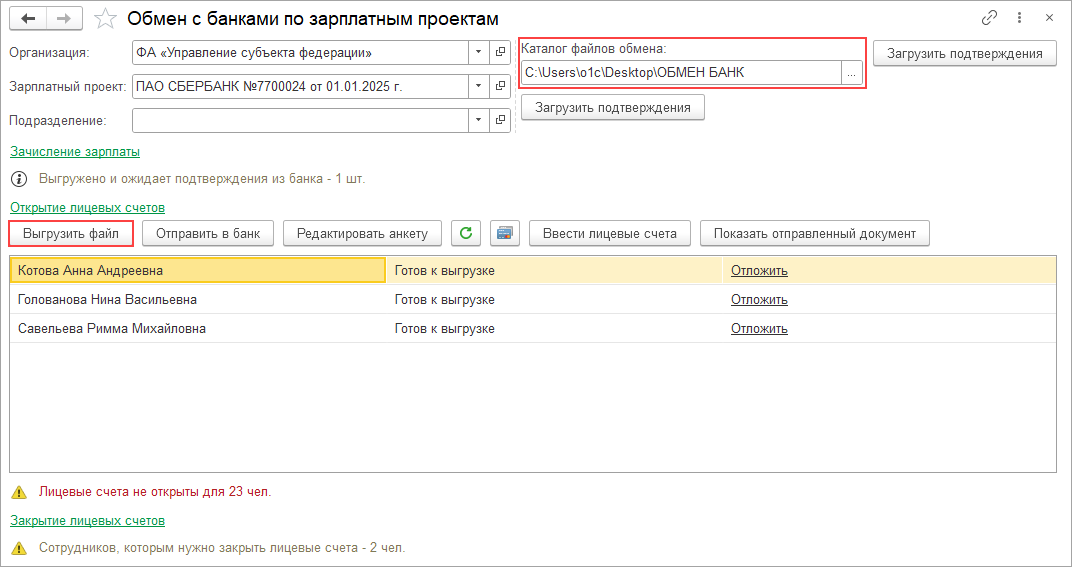This screenshot has width=1072, height=567.
Task: Open the Подразделение record with the open icon
Action: tap(500, 121)
